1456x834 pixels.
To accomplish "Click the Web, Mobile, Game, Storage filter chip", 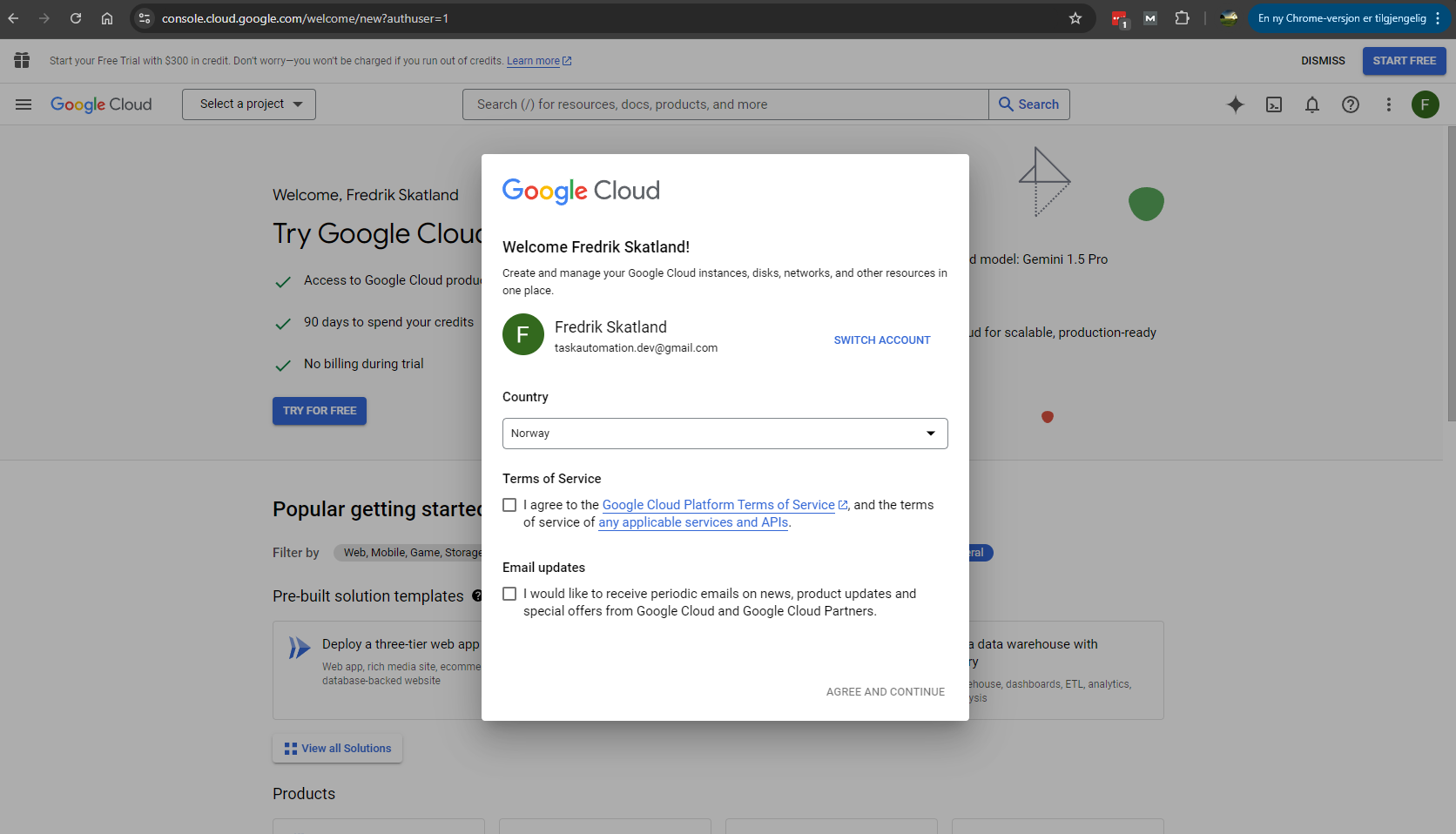I will 409,553.
